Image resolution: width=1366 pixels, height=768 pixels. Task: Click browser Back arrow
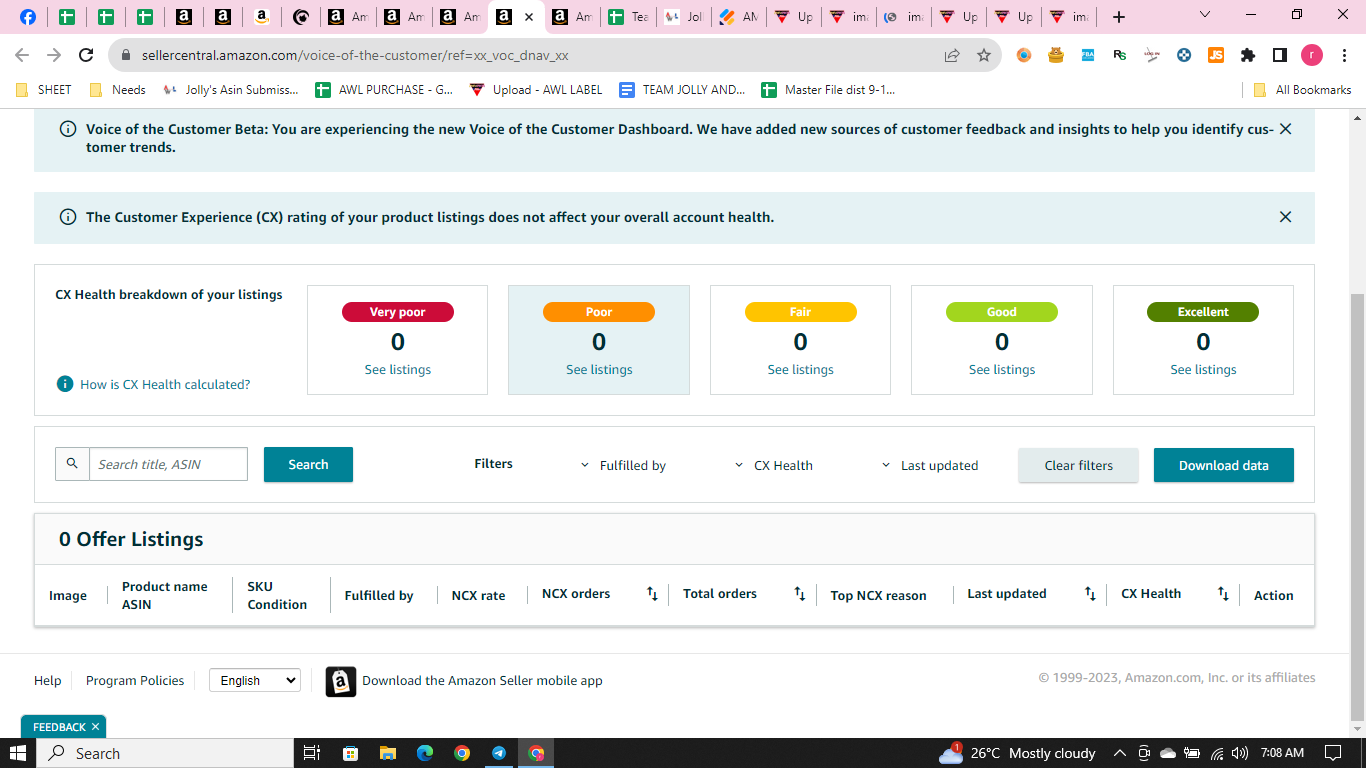[22, 55]
